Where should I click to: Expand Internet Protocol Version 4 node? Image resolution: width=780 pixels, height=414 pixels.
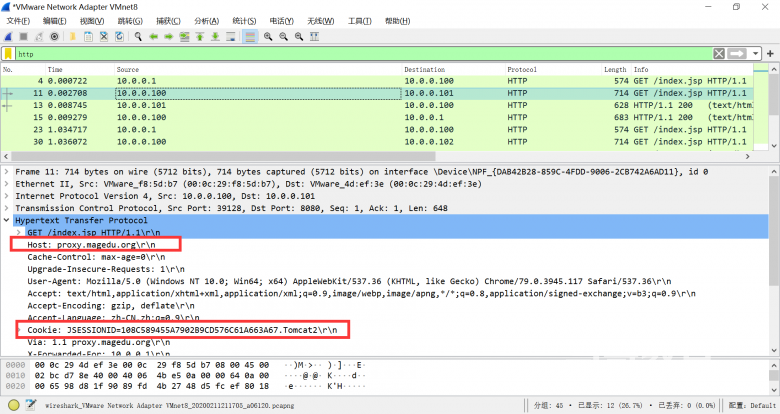pyautogui.click(x=6, y=196)
